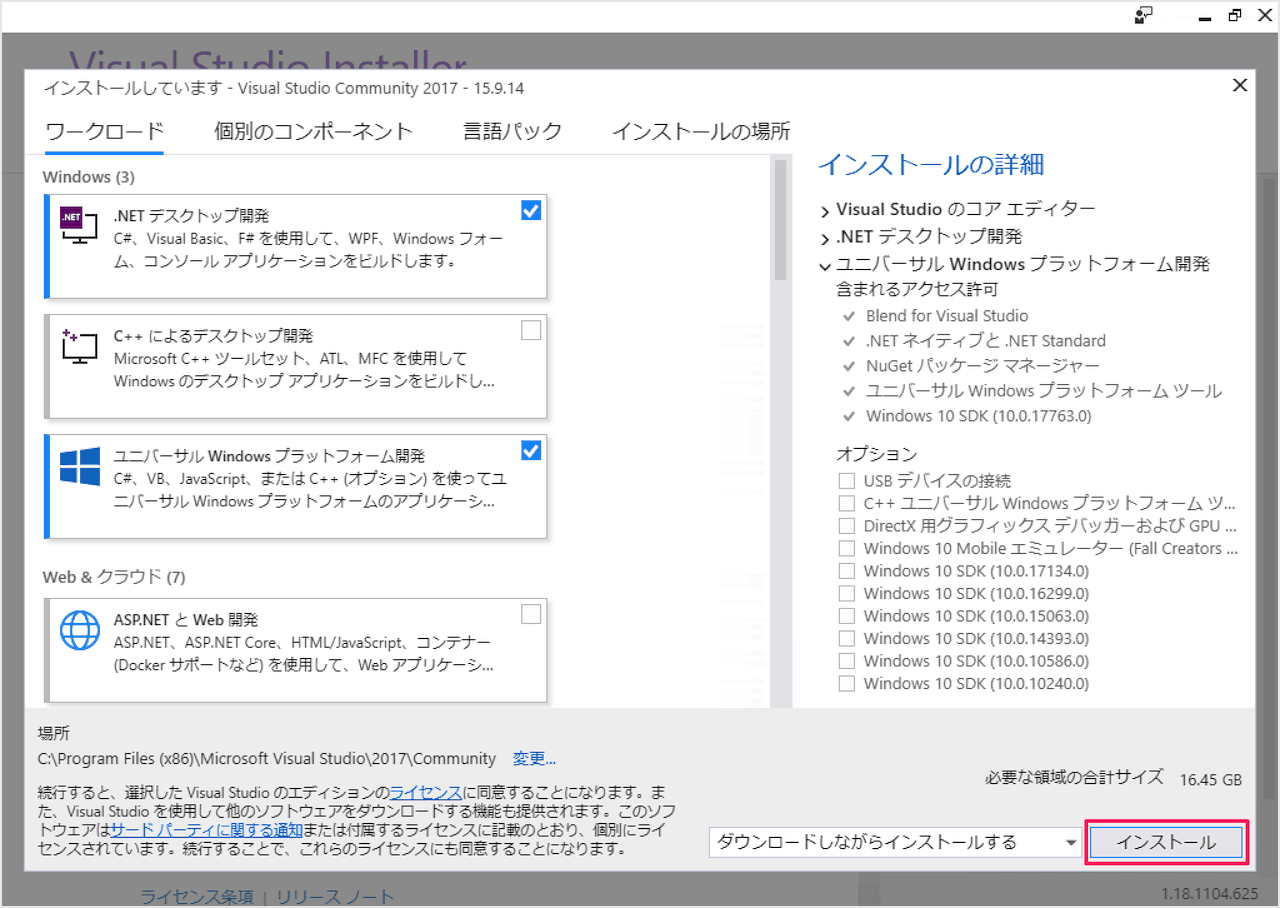Viewport: 1280px width, 908px height.
Task: Click the feedback icon in the title bar
Action: coord(1144,15)
